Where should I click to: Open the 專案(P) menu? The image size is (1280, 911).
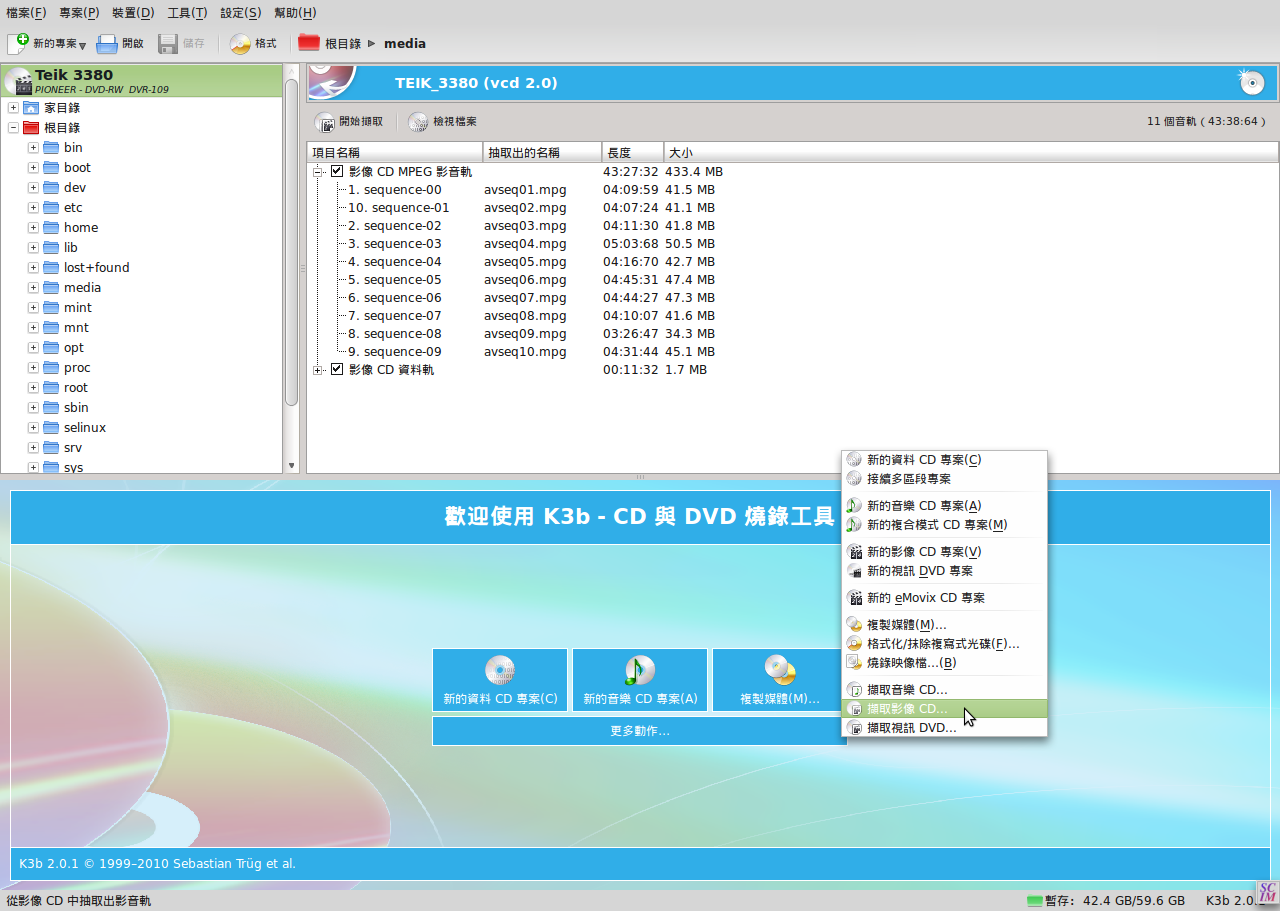[x=79, y=13]
